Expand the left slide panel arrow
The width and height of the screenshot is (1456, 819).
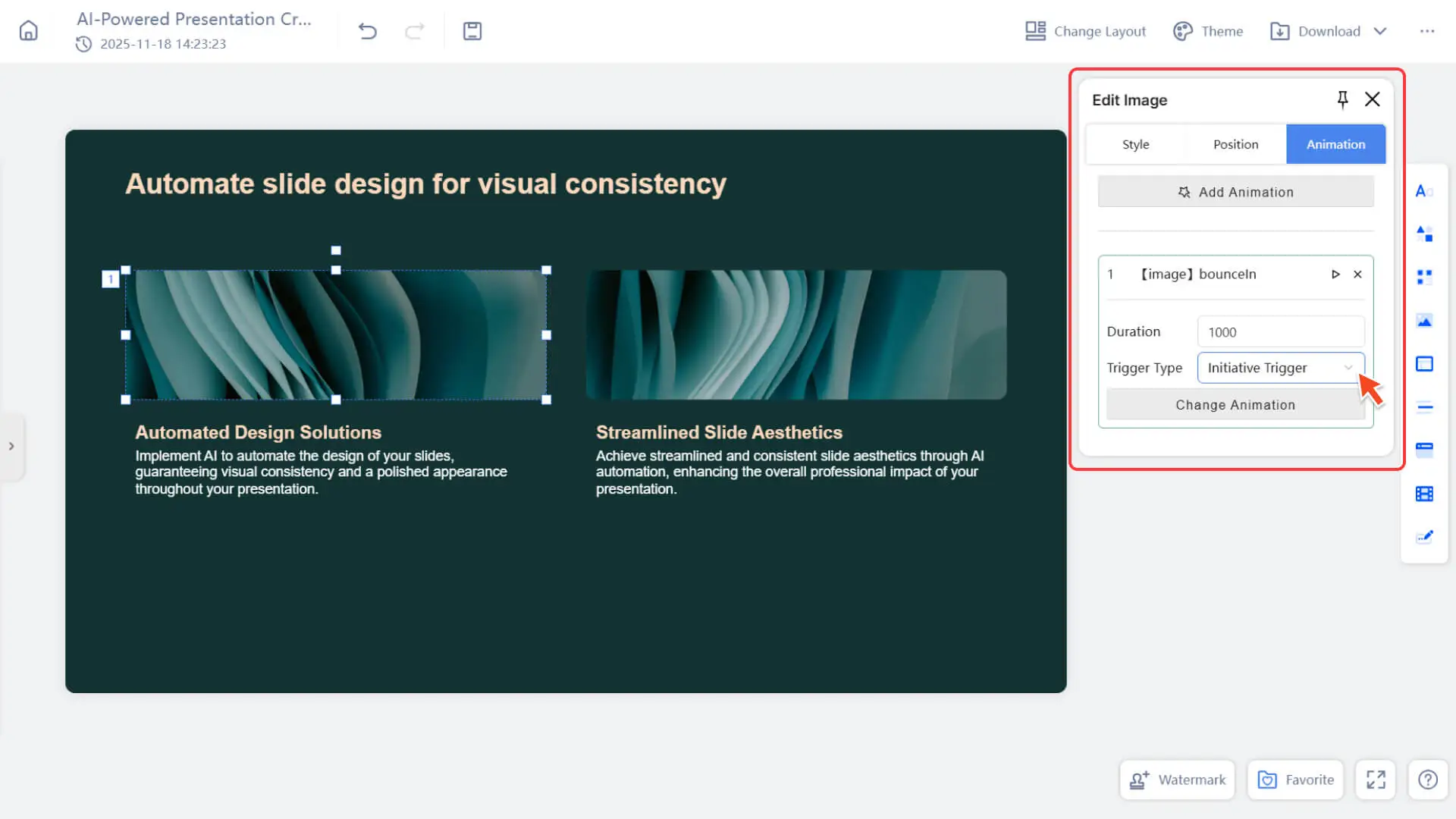pos(11,446)
